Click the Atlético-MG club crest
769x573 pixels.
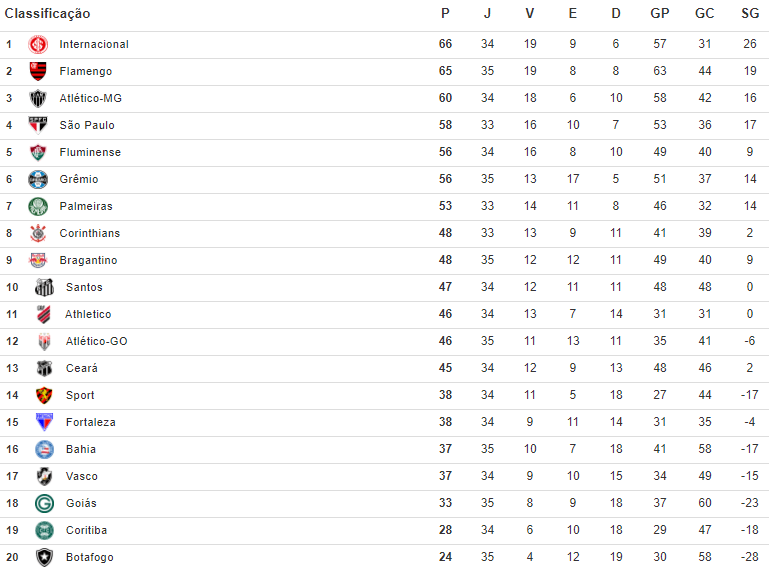click(38, 99)
